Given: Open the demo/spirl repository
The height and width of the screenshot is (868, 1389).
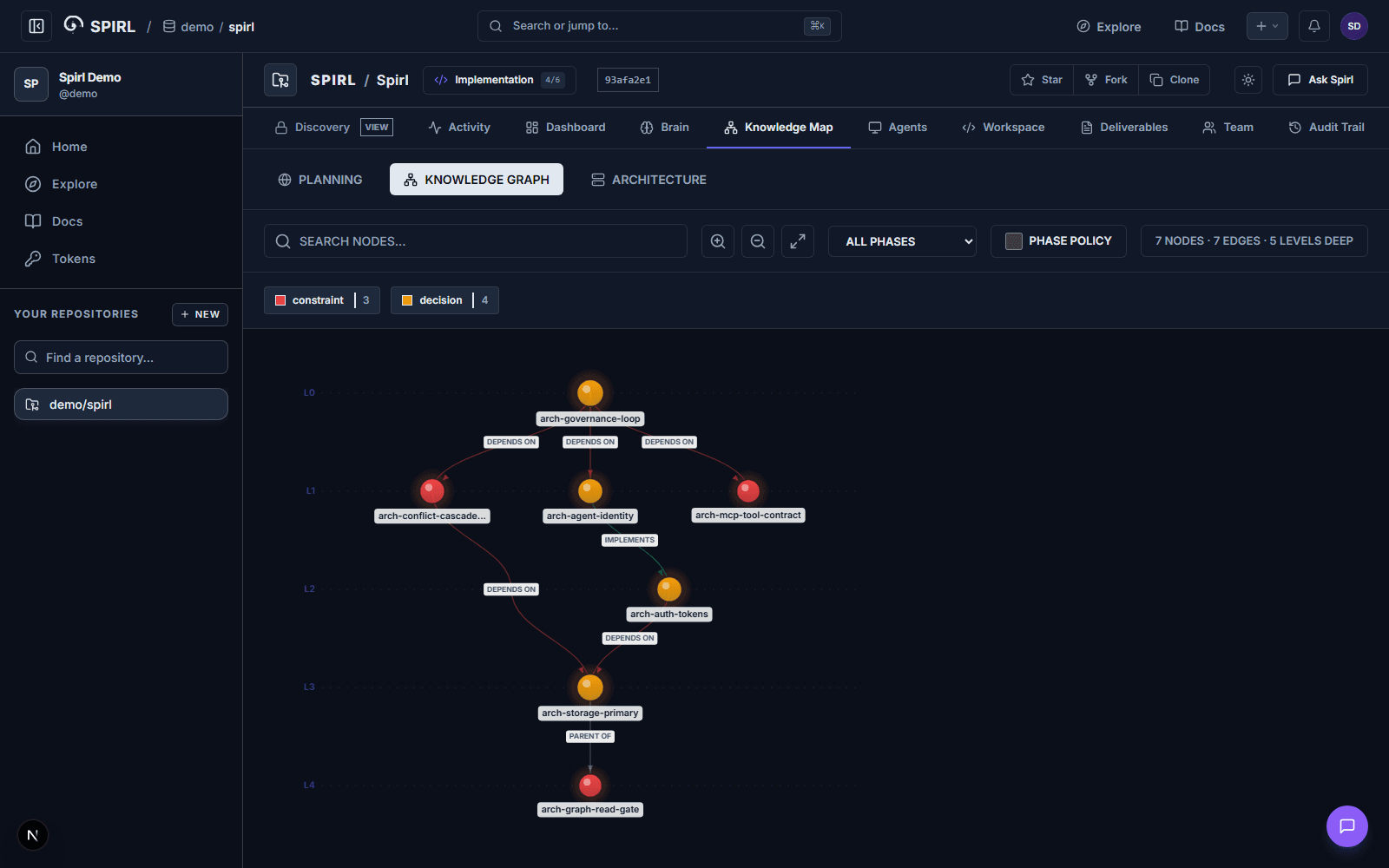Looking at the screenshot, I should pyautogui.click(x=121, y=404).
